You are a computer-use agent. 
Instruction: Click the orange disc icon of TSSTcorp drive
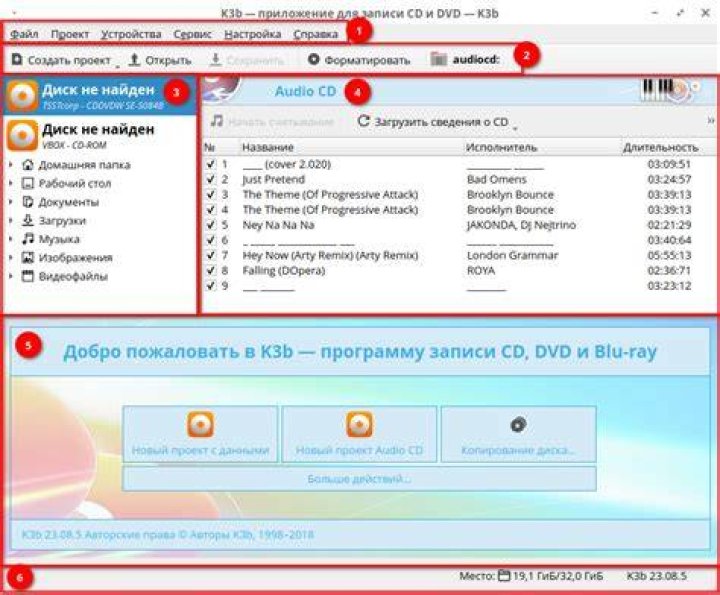[22, 96]
